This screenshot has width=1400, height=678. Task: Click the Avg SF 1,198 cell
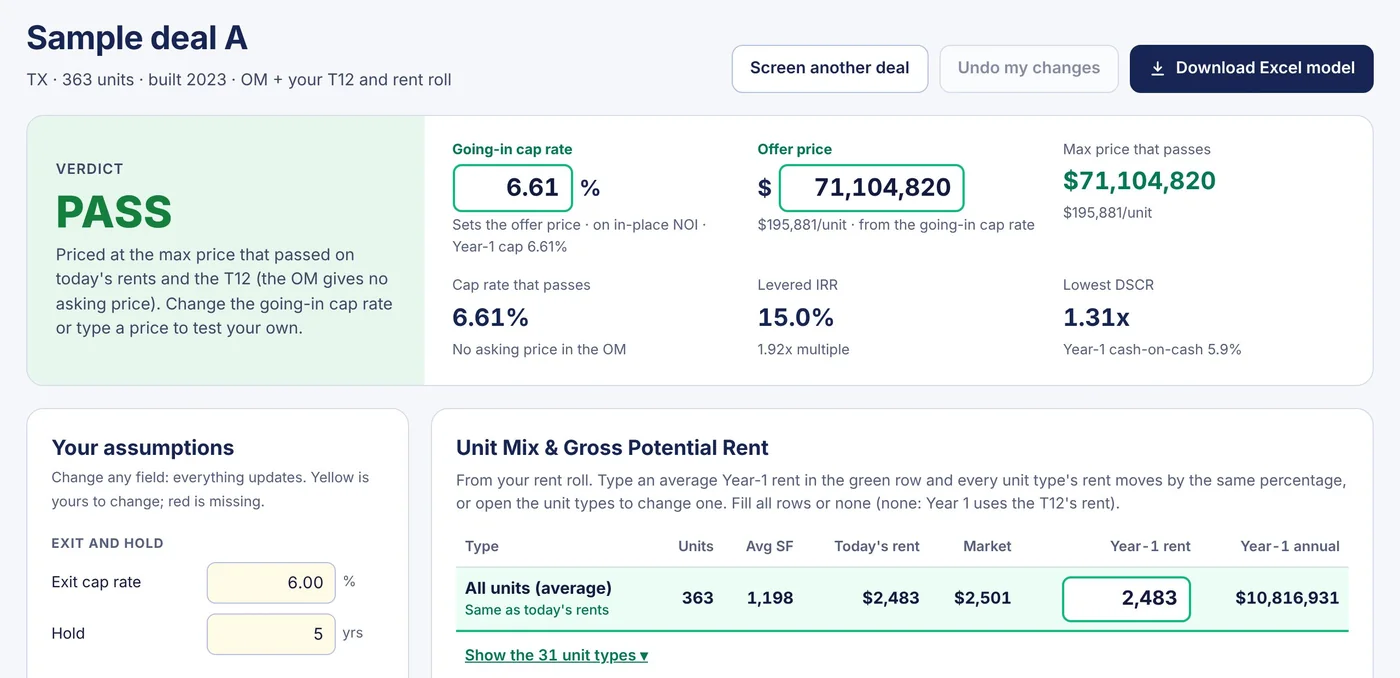point(770,598)
